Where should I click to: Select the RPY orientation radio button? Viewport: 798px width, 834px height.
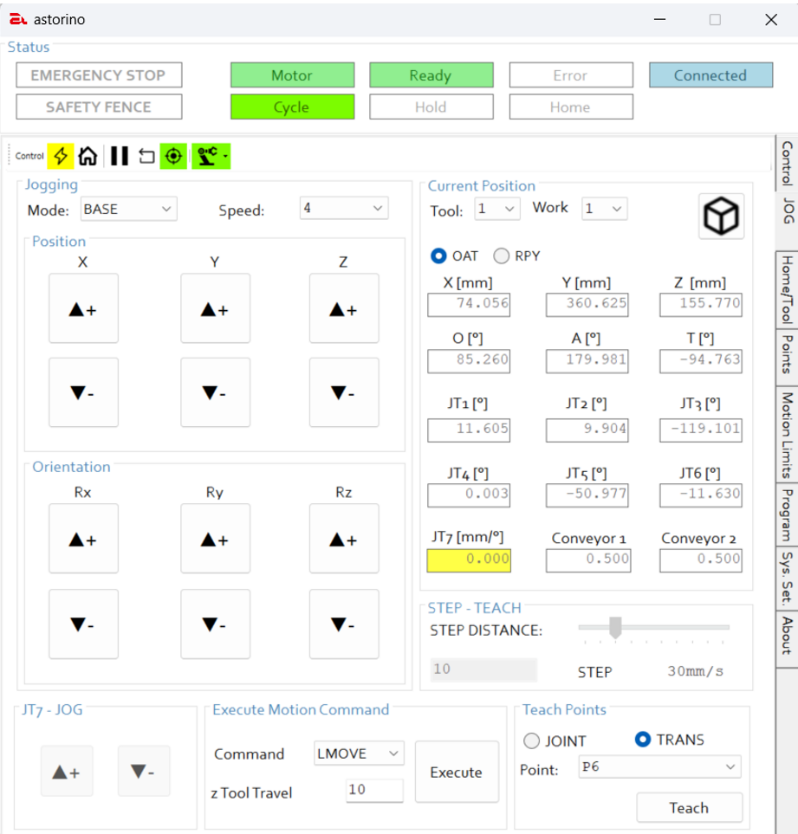coord(502,256)
